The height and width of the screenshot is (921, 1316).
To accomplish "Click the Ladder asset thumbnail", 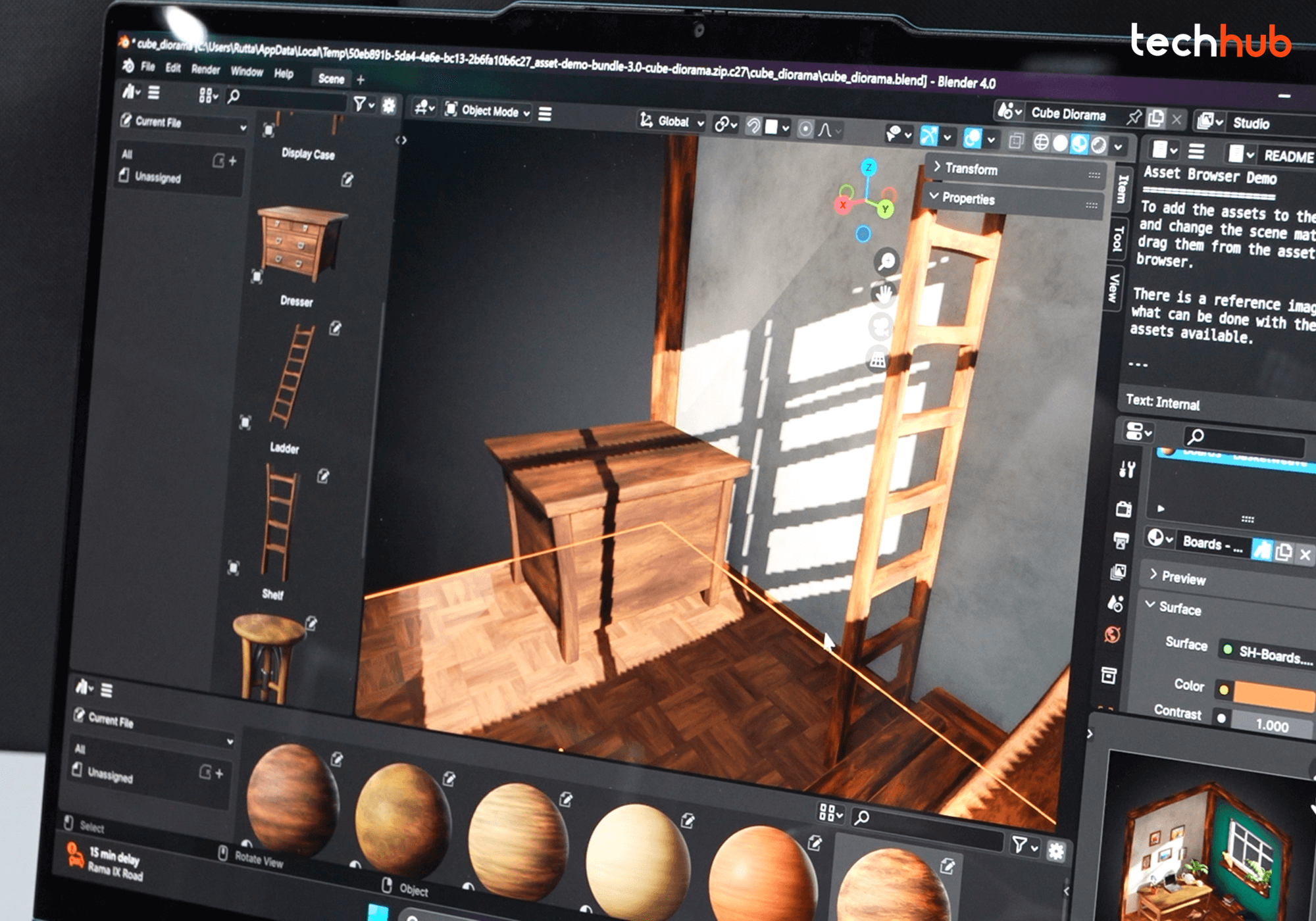I will [292, 375].
